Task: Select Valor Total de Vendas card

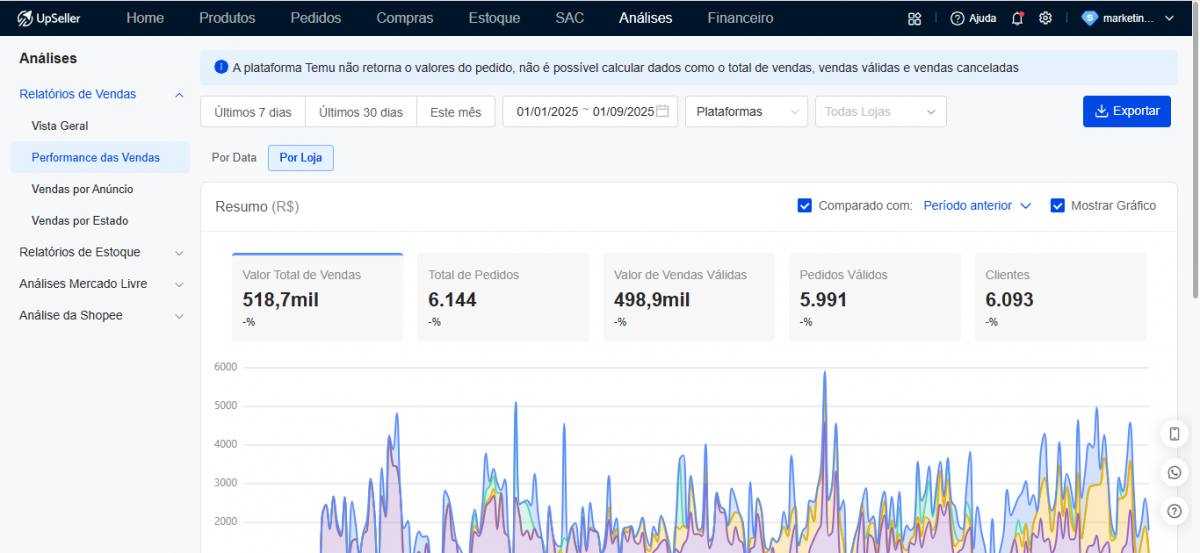Action: [x=317, y=297]
